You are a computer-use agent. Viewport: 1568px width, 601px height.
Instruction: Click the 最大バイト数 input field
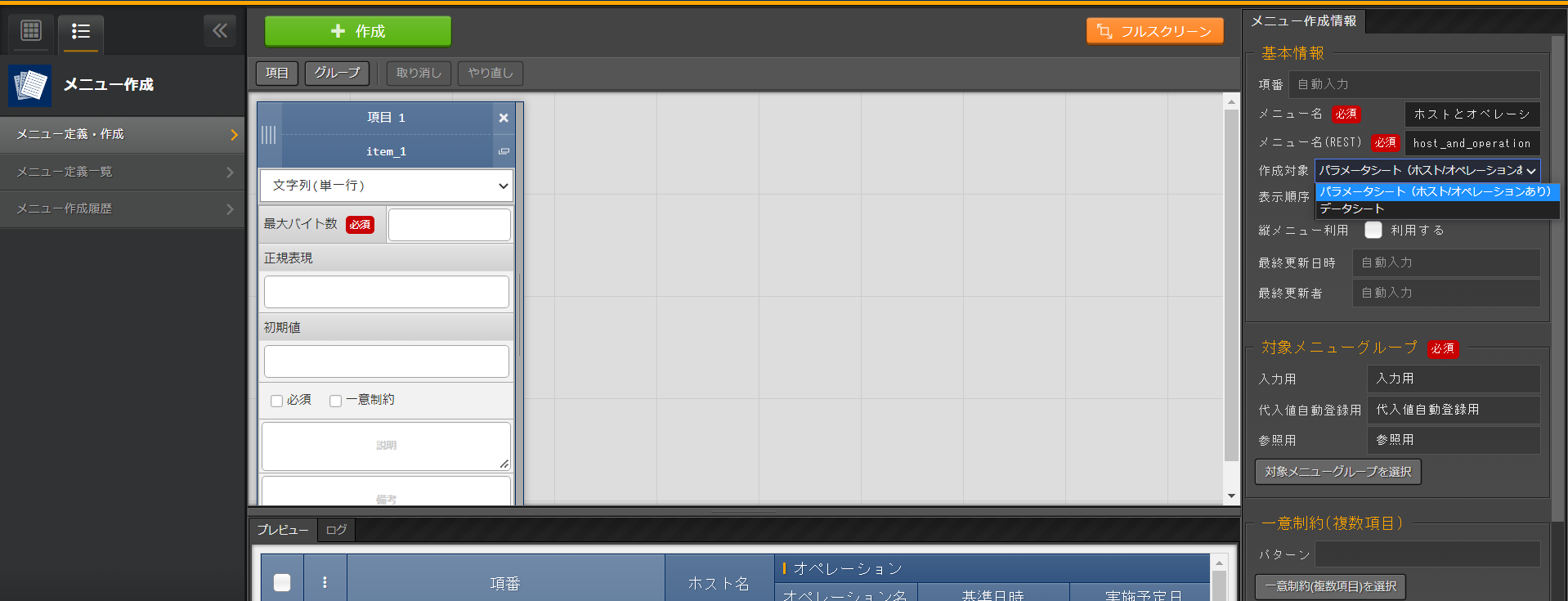click(450, 225)
